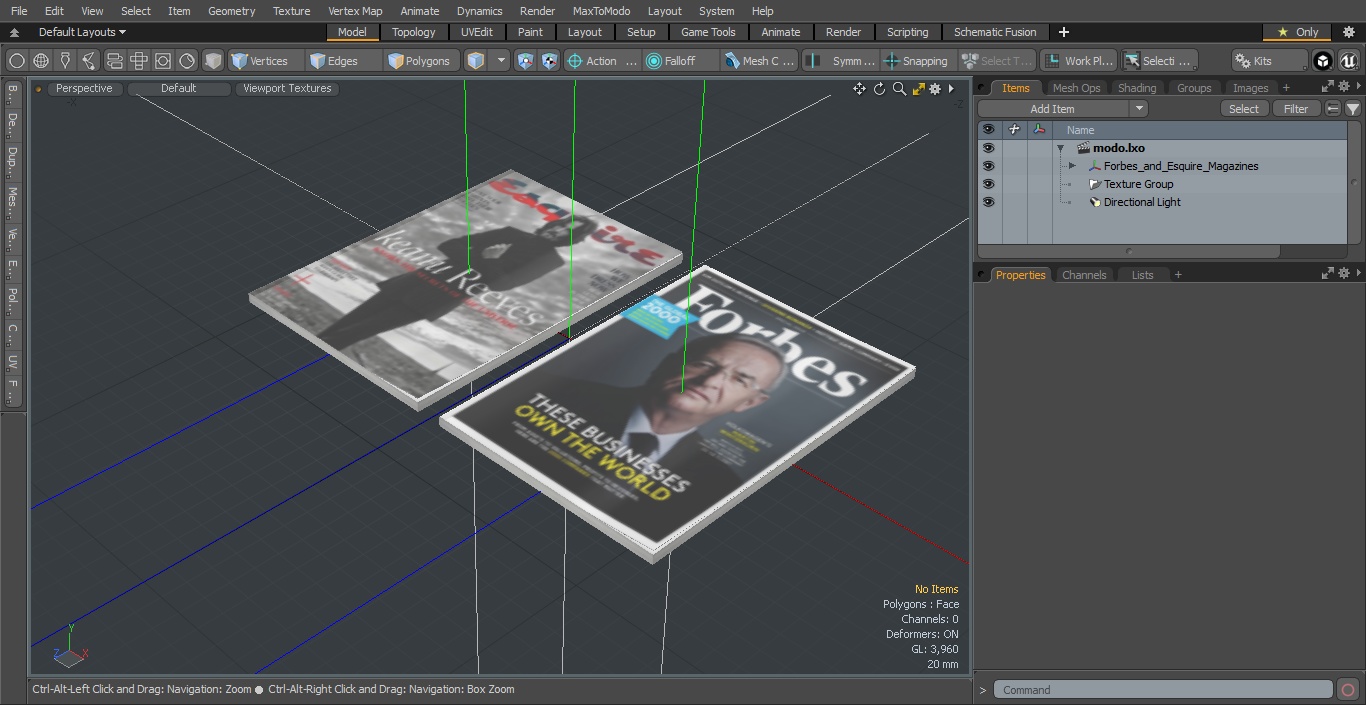This screenshot has width=1366, height=705.
Task: Click into the Command input field
Action: [x=1163, y=690]
